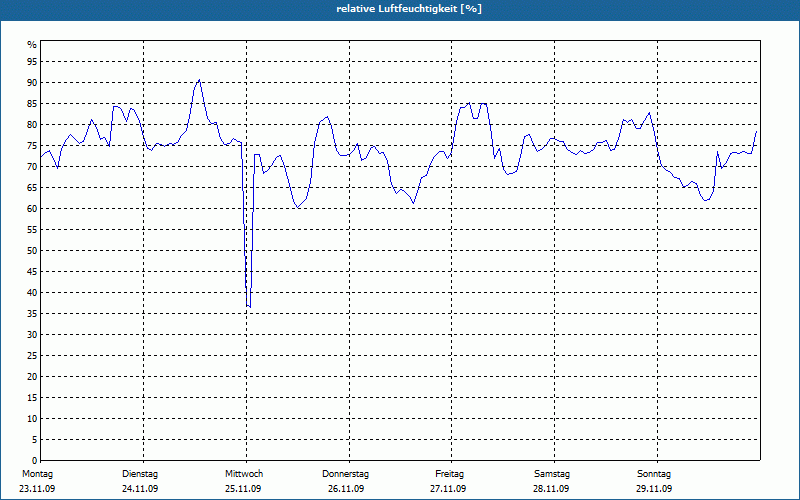Click the '90' y-axis value

[32, 83]
